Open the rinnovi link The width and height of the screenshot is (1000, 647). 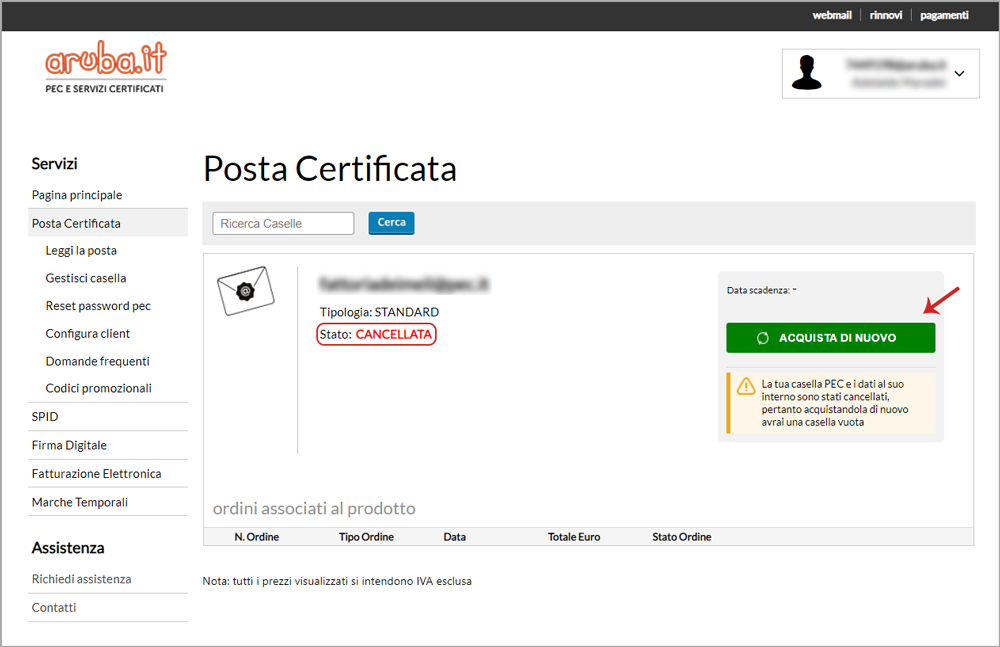click(x=886, y=15)
